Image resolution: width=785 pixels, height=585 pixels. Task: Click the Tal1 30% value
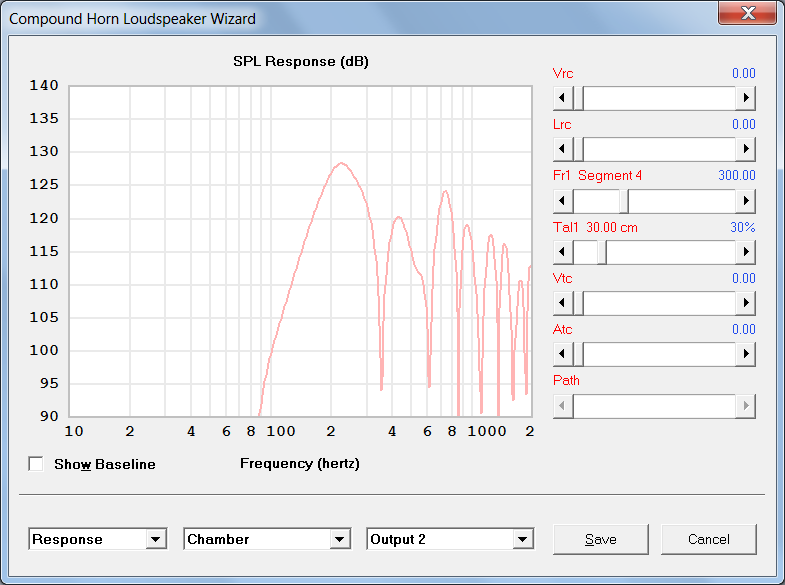pyautogui.click(x=742, y=228)
